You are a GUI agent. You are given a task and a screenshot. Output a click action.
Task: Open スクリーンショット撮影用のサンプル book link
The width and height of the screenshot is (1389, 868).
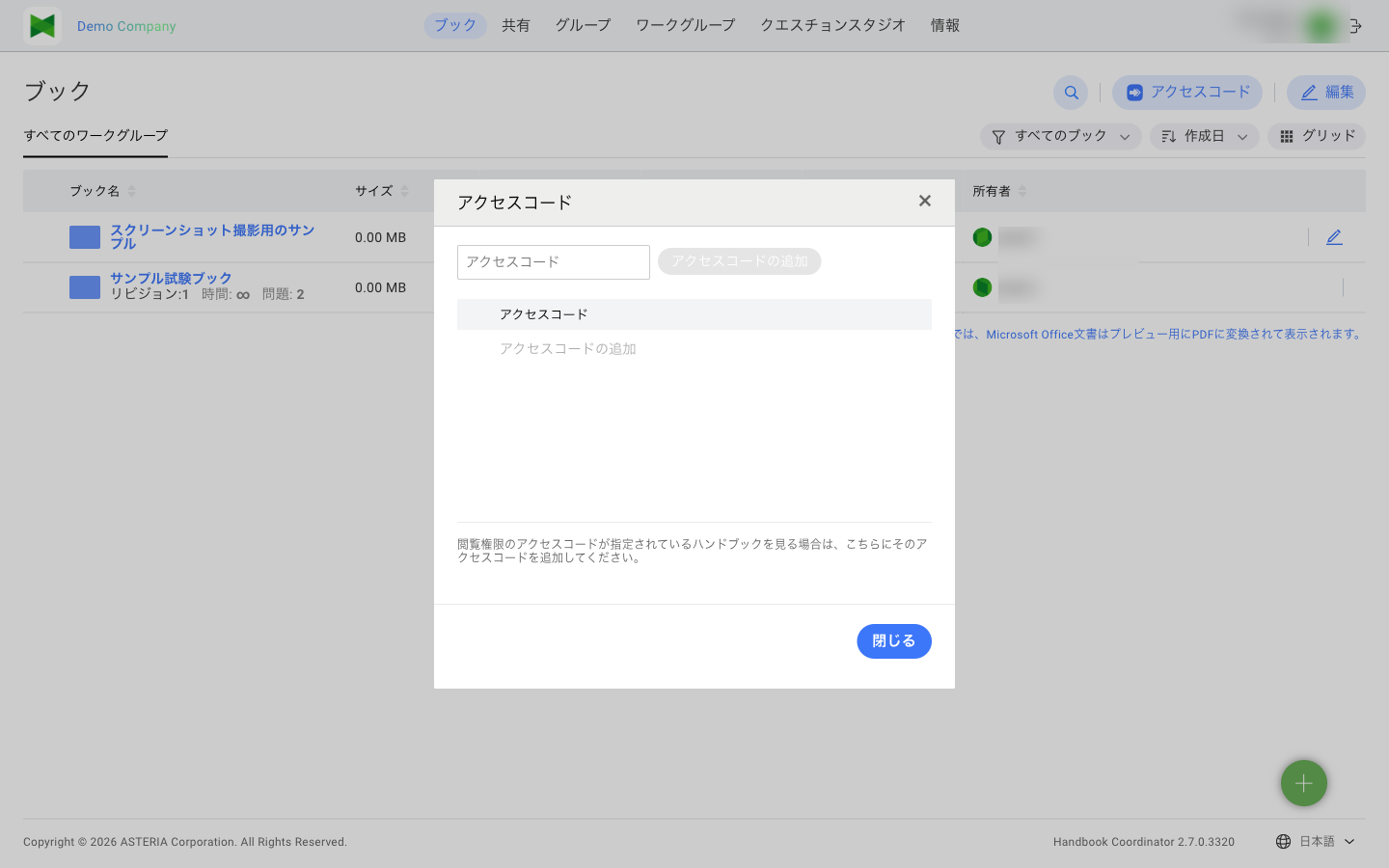tap(212, 237)
